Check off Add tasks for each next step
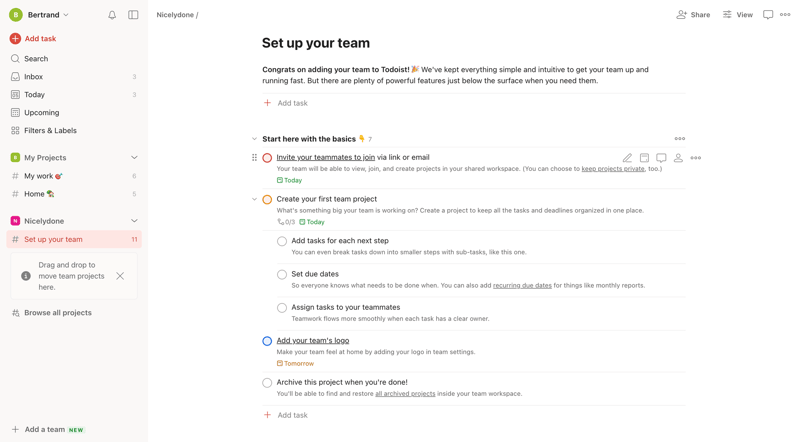 pyautogui.click(x=282, y=241)
